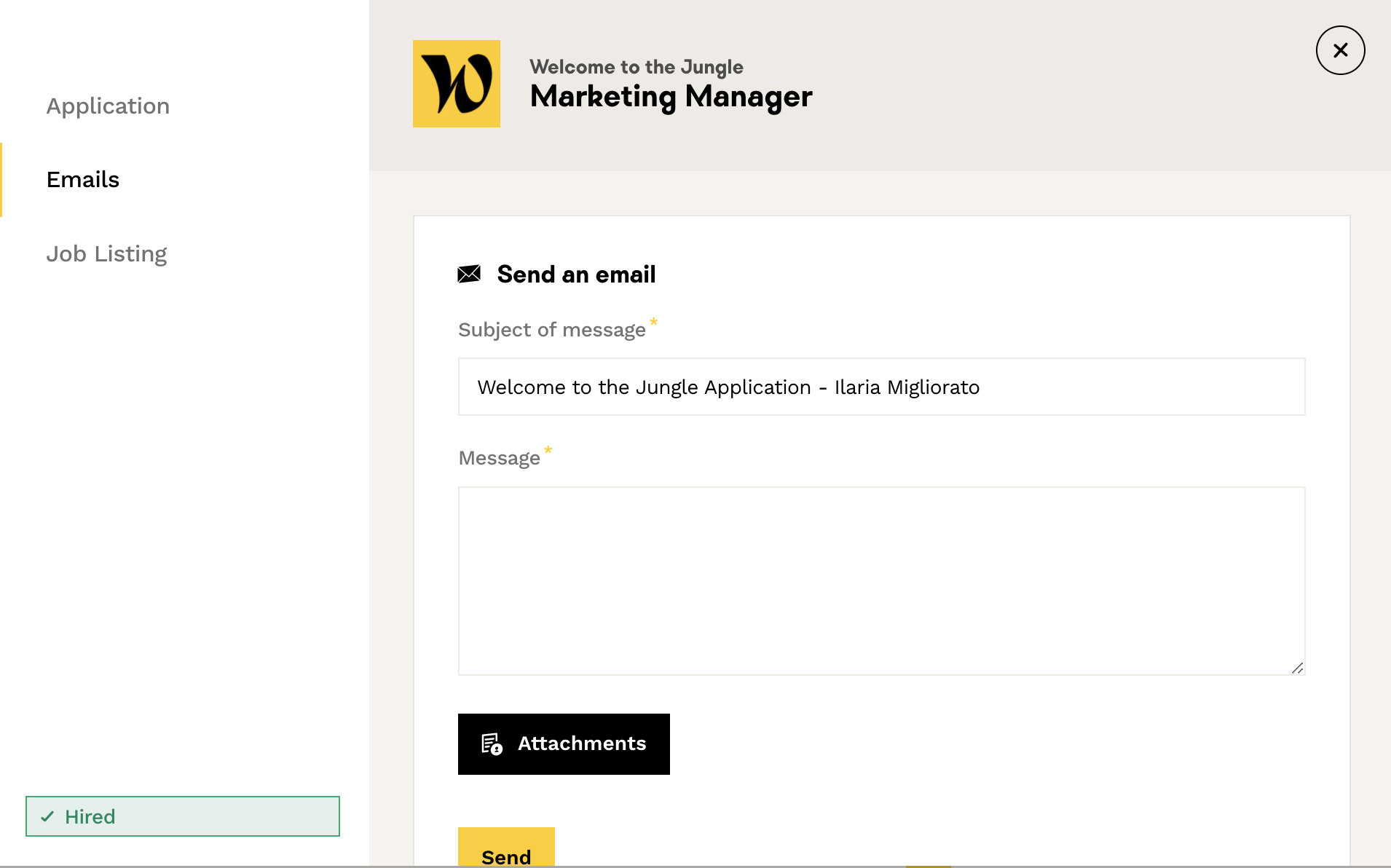The image size is (1391, 868).
Task: Click the document icon inside the Attachments button
Action: pos(492,743)
